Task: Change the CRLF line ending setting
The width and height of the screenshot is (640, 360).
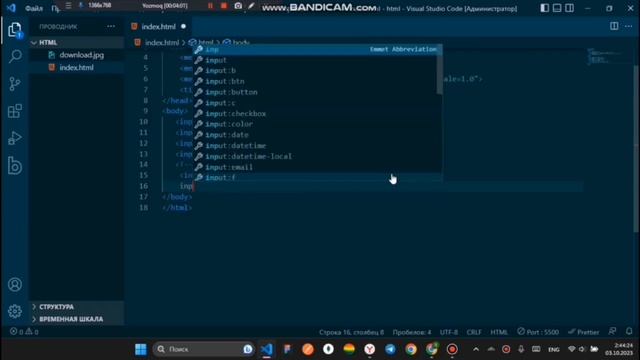Action: (474, 332)
